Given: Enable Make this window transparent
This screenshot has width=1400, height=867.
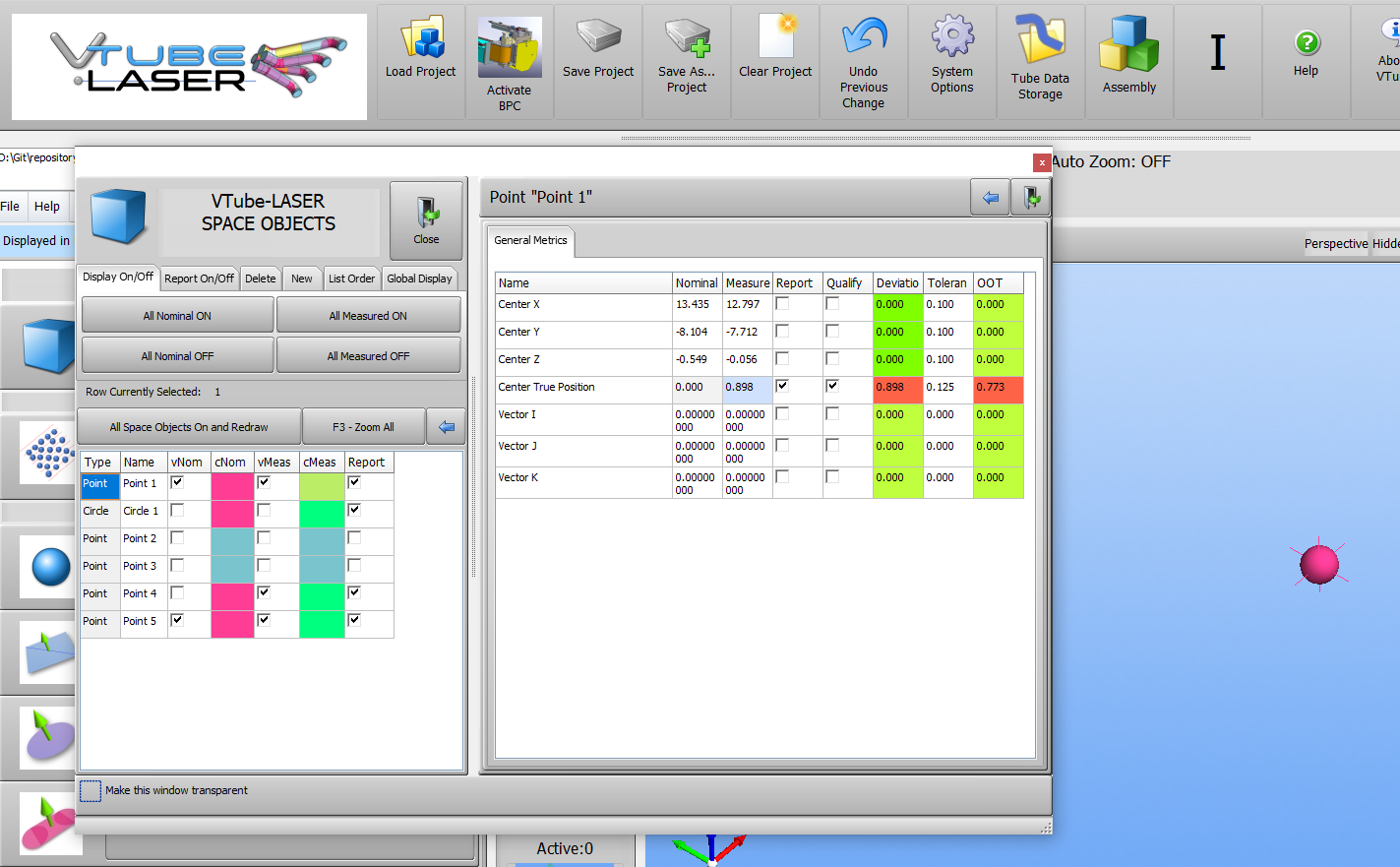Looking at the screenshot, I should (91, 791).
